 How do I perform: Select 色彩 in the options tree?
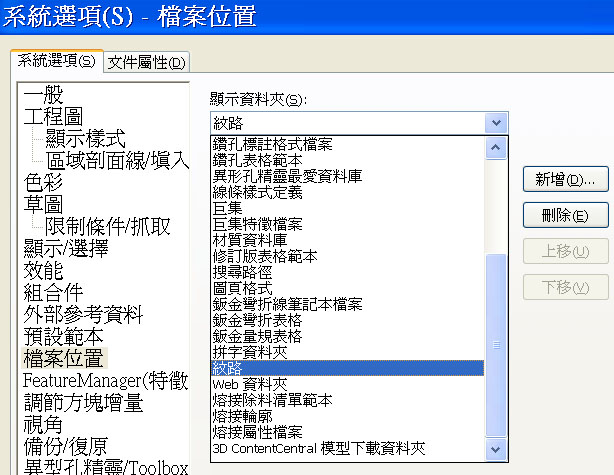(x=43, y=182)
